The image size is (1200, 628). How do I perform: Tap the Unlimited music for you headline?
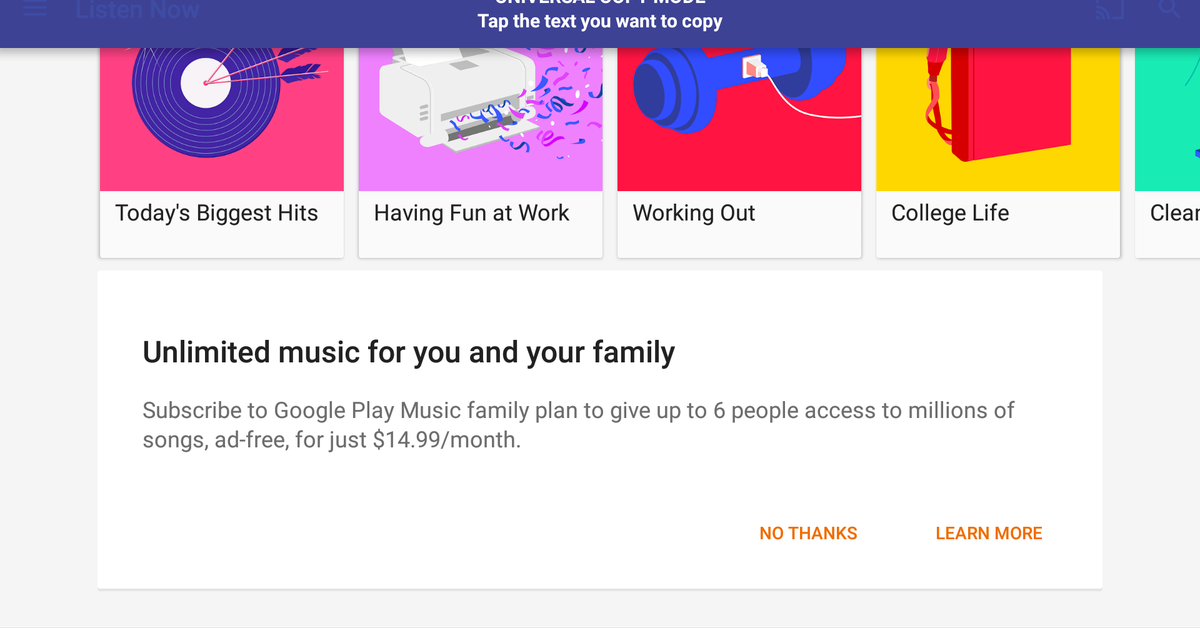[408, 352]
